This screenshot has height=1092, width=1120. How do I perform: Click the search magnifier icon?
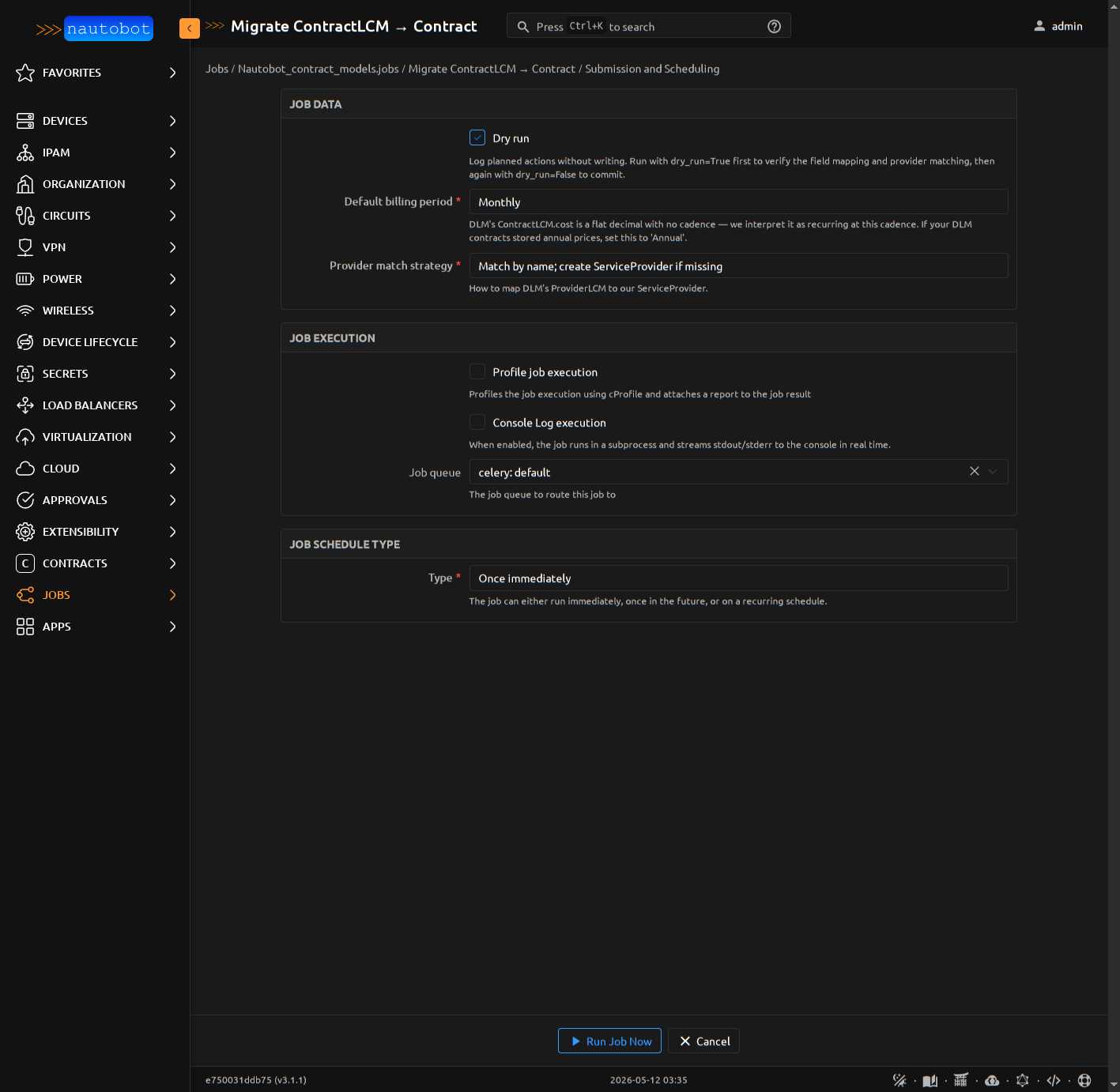pyautogui.click(x=523, y=27)
